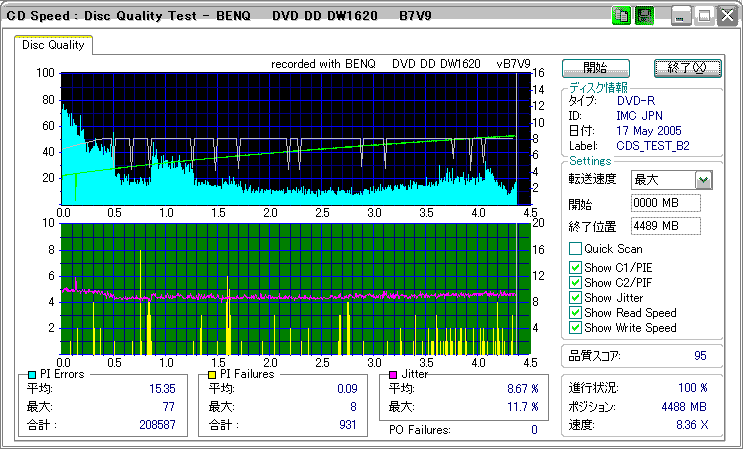Screen dimensions: 743x449
Task: Select the Disc Quality tab
Action: [54, 44]
